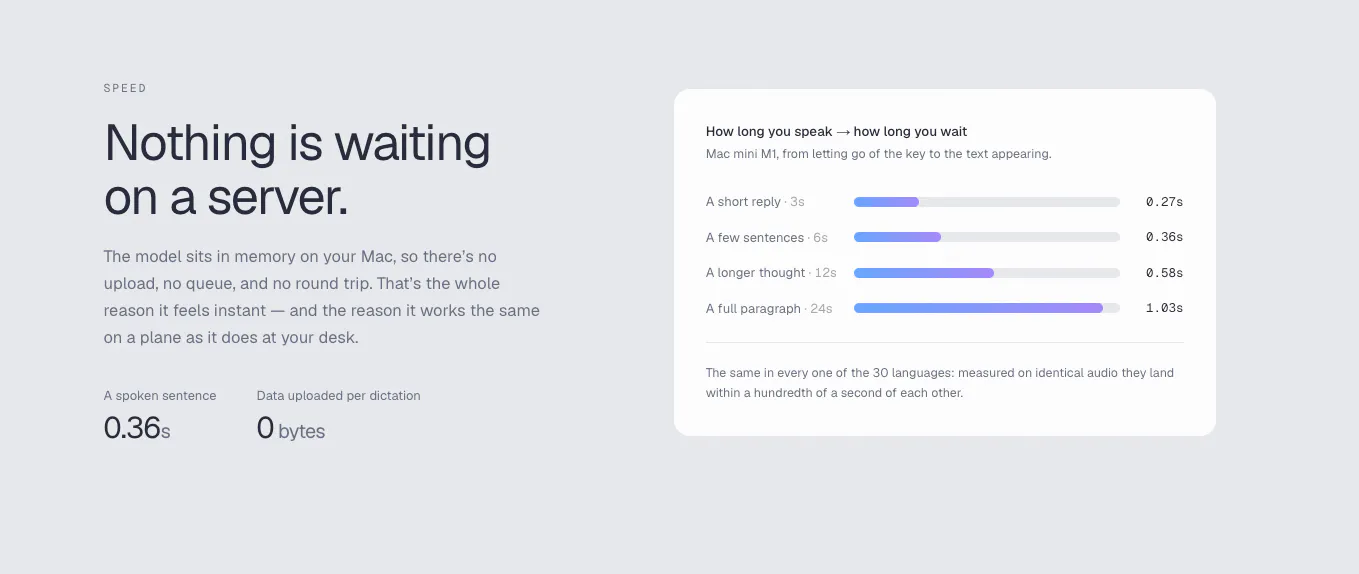Click the 'How long you speak → how long you wait' title
This screenshot has width=1359, height=574.
(837, 131)
